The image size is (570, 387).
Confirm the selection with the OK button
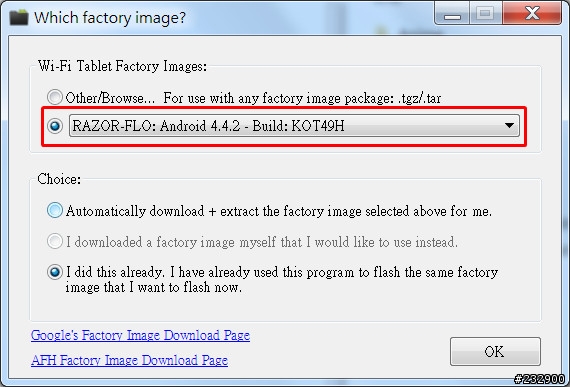[495, 351]
